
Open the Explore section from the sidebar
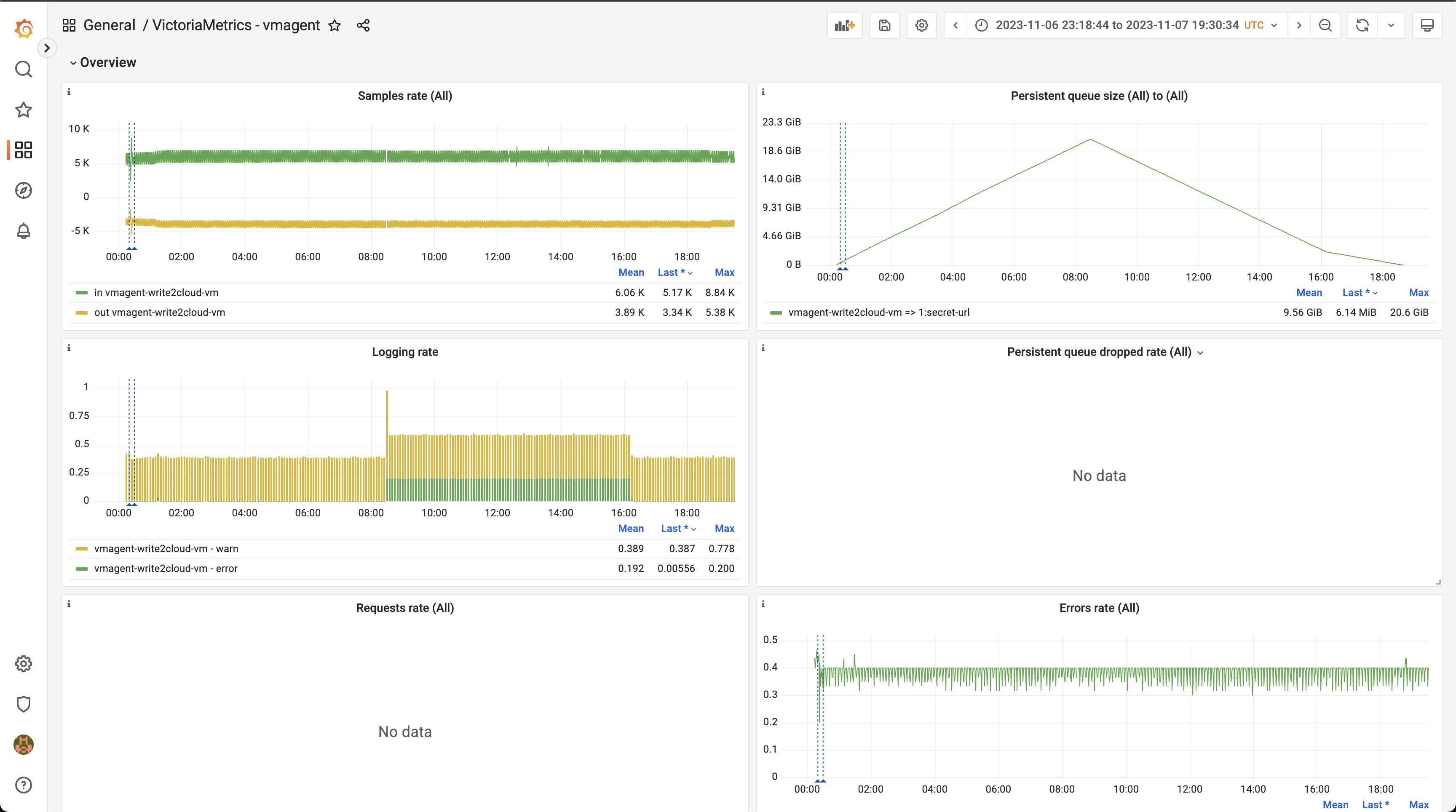[x=24, y=190]
